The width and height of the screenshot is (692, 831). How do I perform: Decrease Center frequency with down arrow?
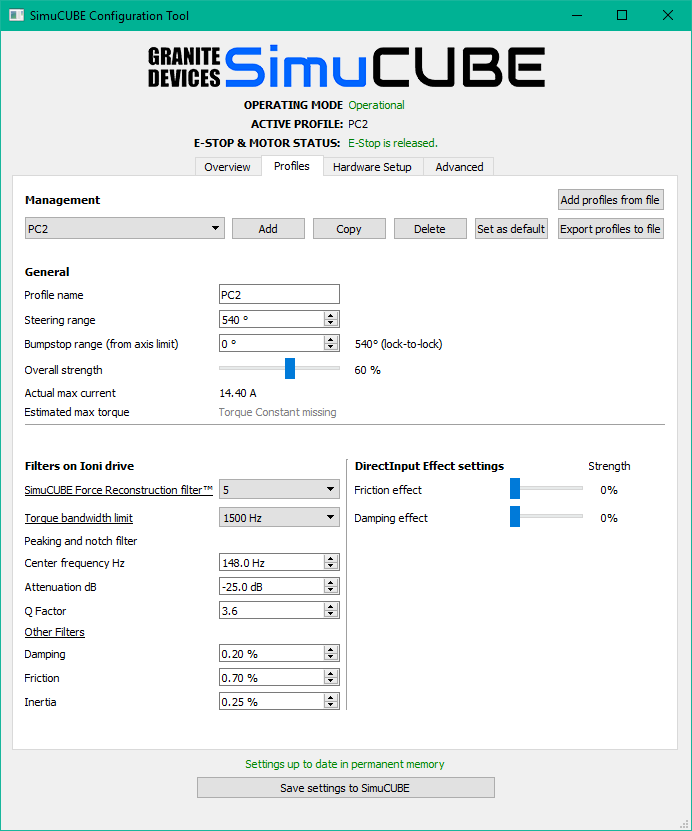coord(331,567)
